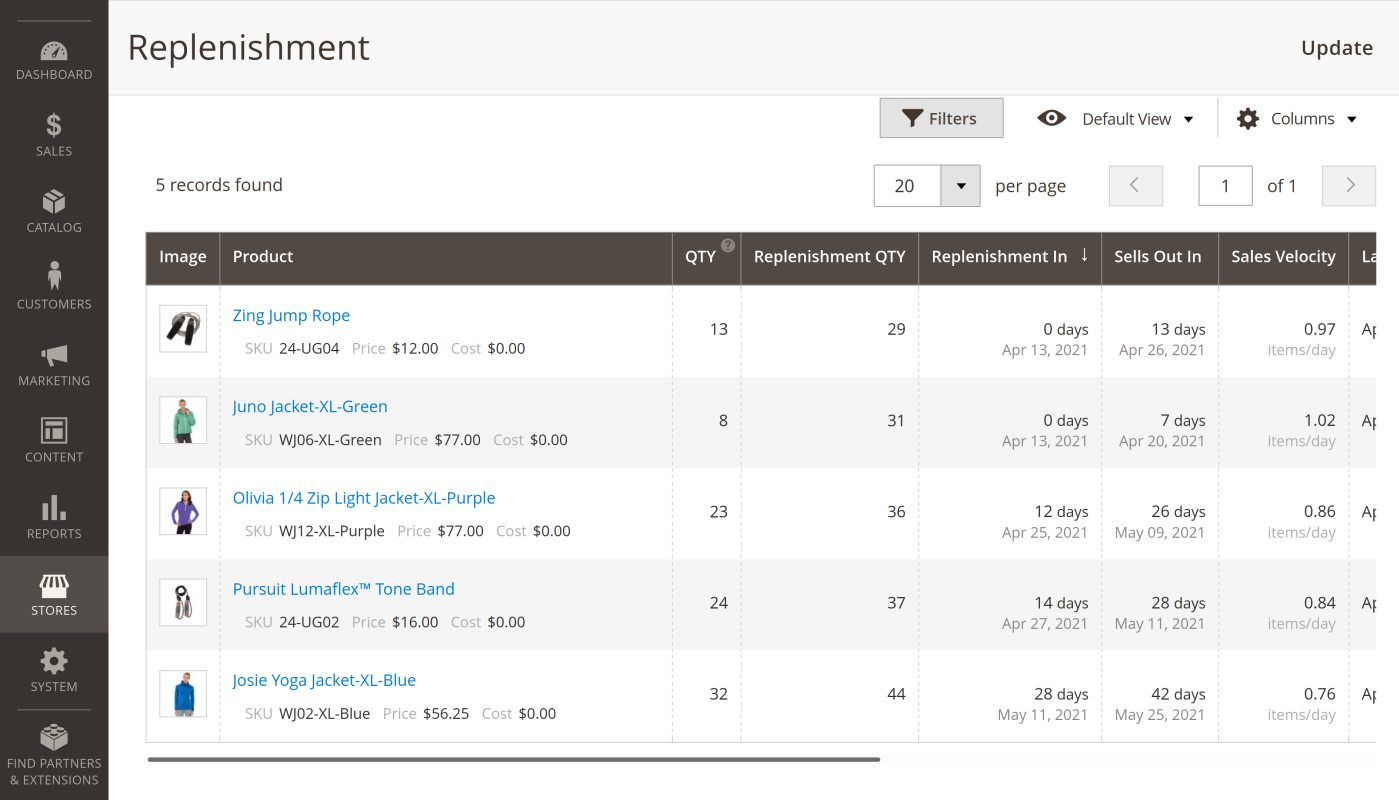Click the QTY column help question mark

coord(728,245)
